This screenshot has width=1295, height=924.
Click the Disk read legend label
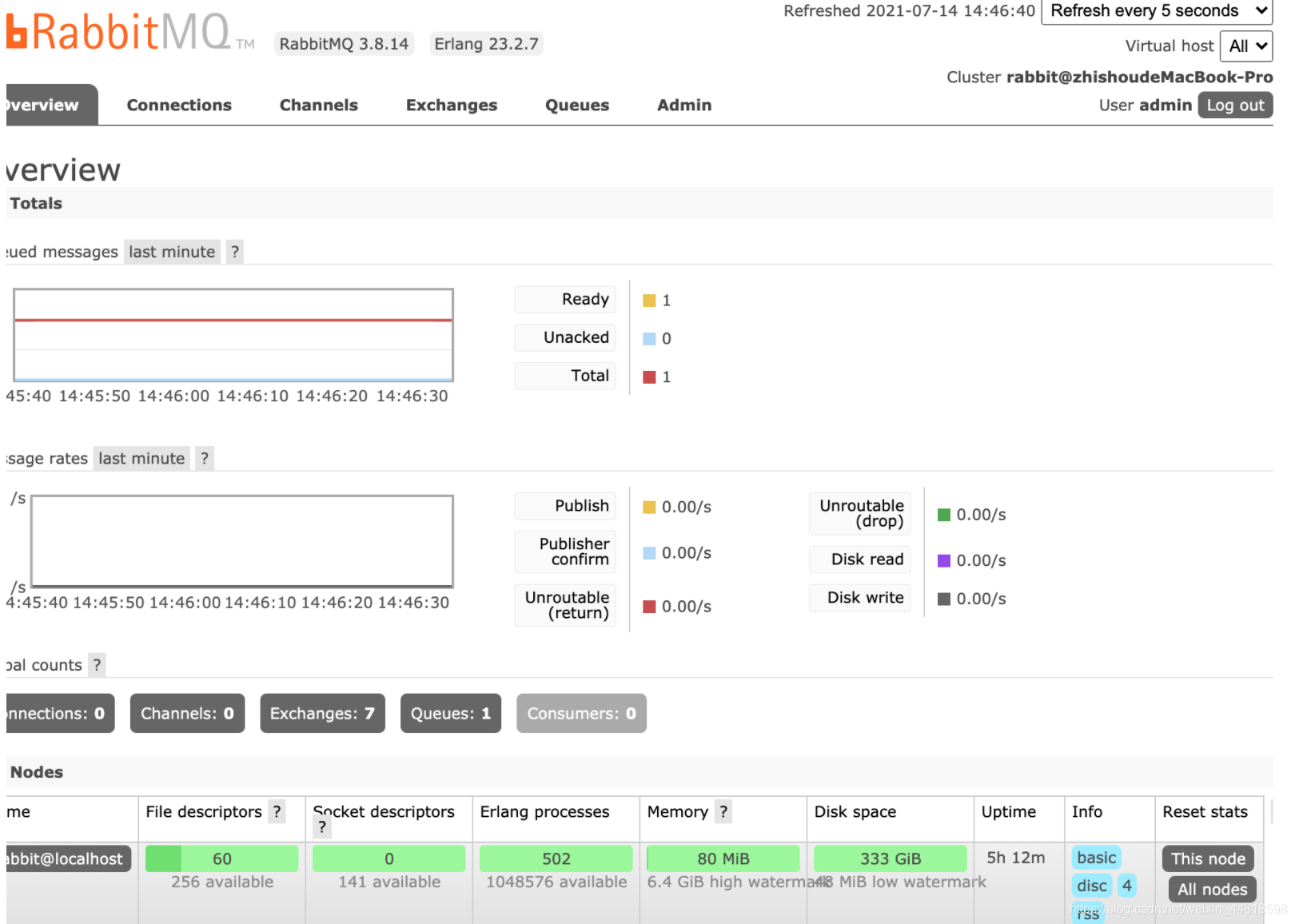click(860, 560)
